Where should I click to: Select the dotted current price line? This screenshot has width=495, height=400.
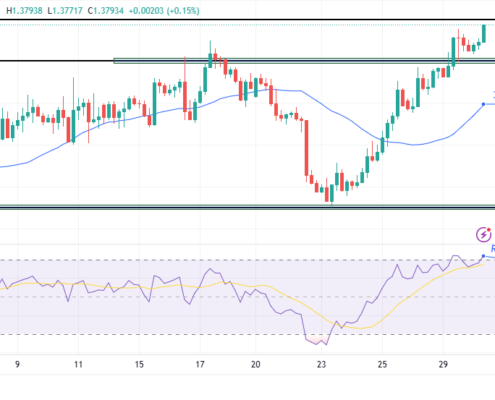click(x=247, y=25)
